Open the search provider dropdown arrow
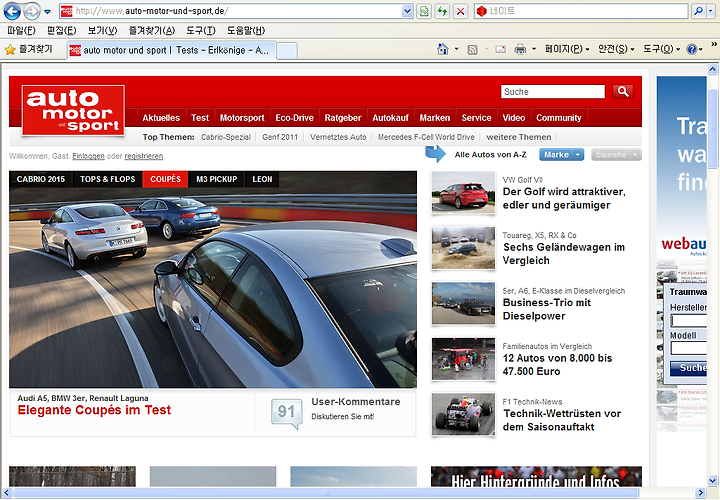 coord(711,11)
